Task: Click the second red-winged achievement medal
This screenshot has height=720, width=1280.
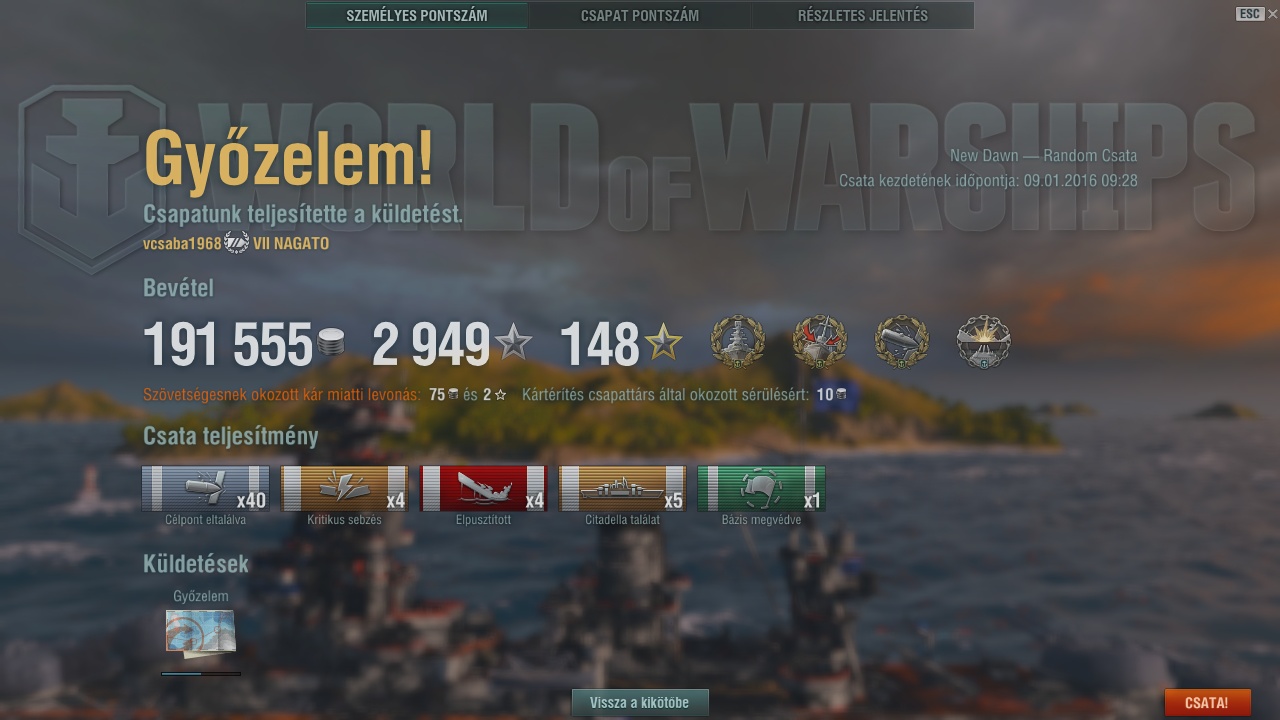Action: 819,342
